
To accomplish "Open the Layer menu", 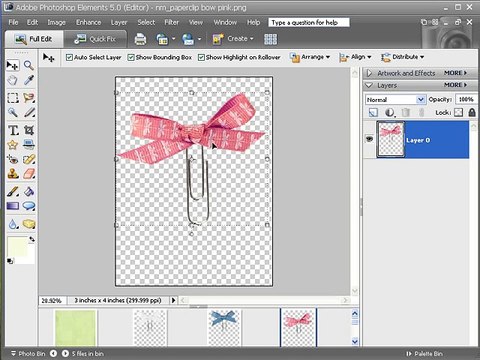I will pyautogui.click(x=119, y=22).
